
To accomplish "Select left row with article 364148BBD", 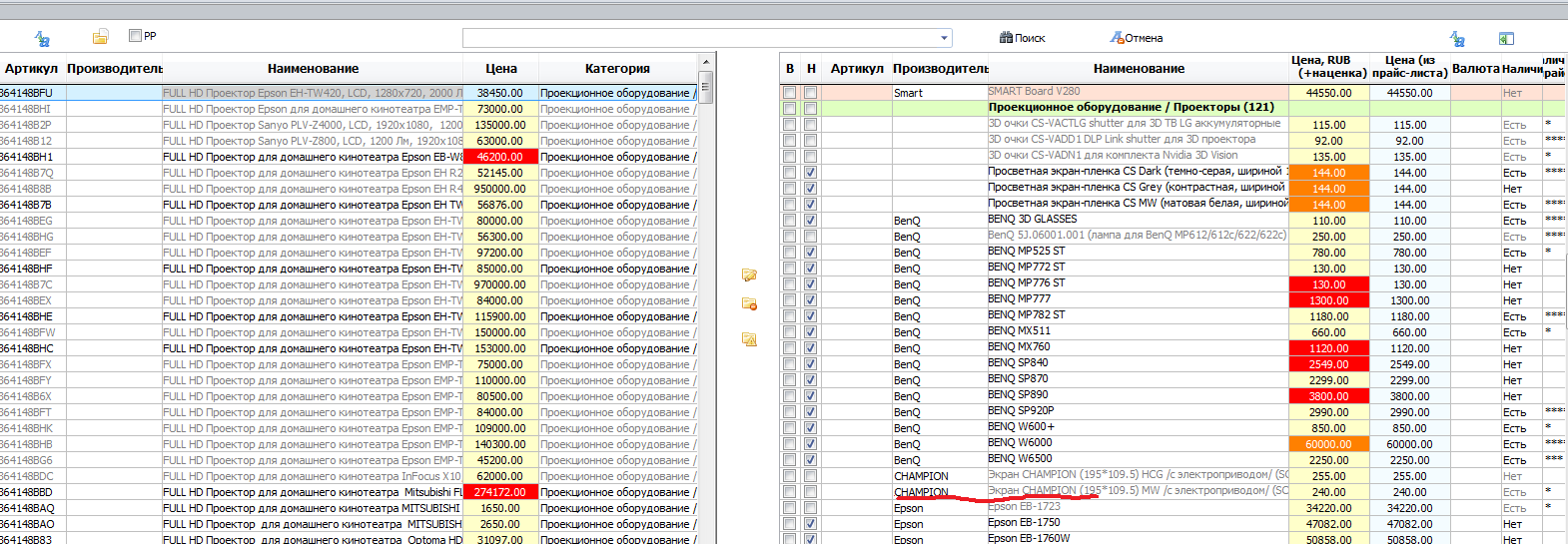I will (348, 492).
